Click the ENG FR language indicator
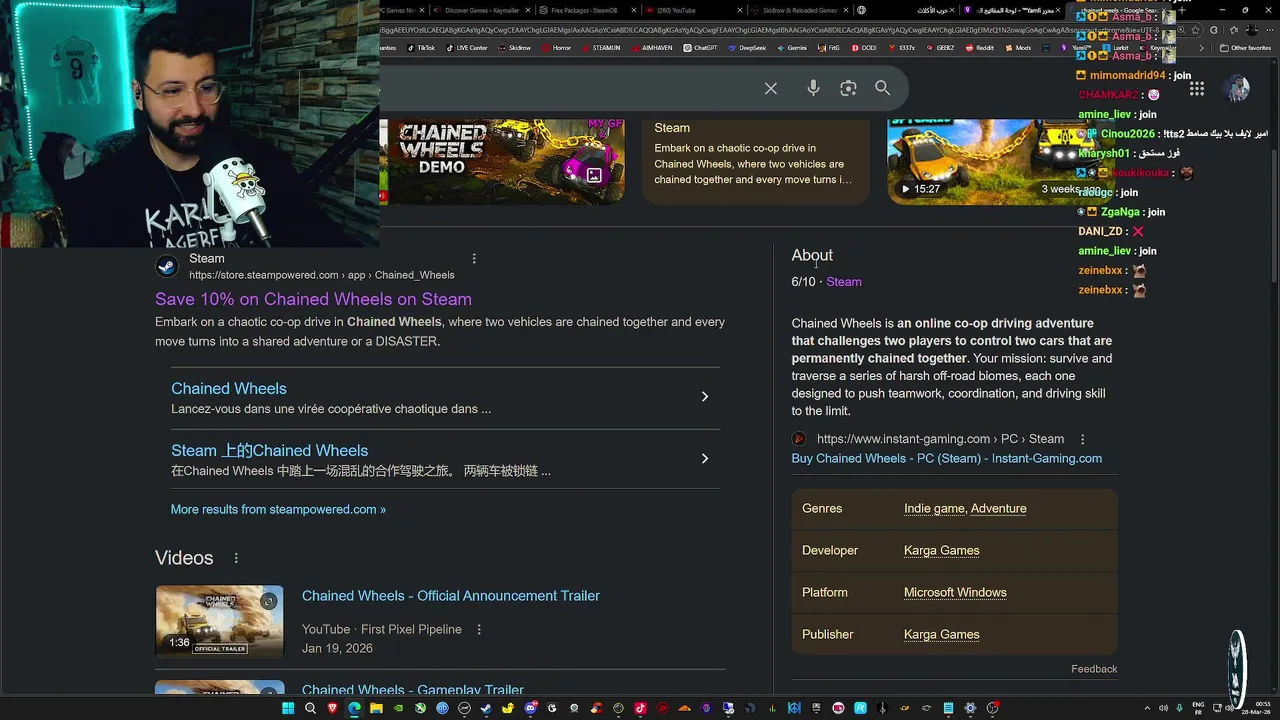1280x720 pixels. click(x=1198, y=709)
